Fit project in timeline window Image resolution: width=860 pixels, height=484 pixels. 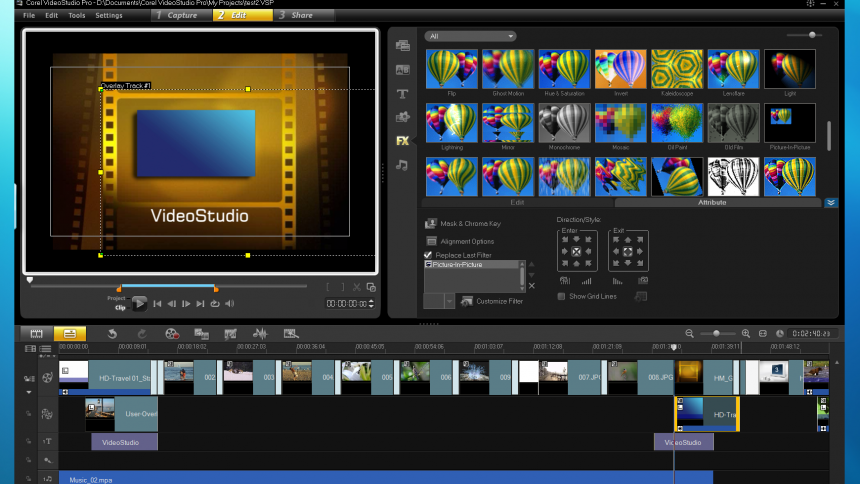[x=763, y=334]
